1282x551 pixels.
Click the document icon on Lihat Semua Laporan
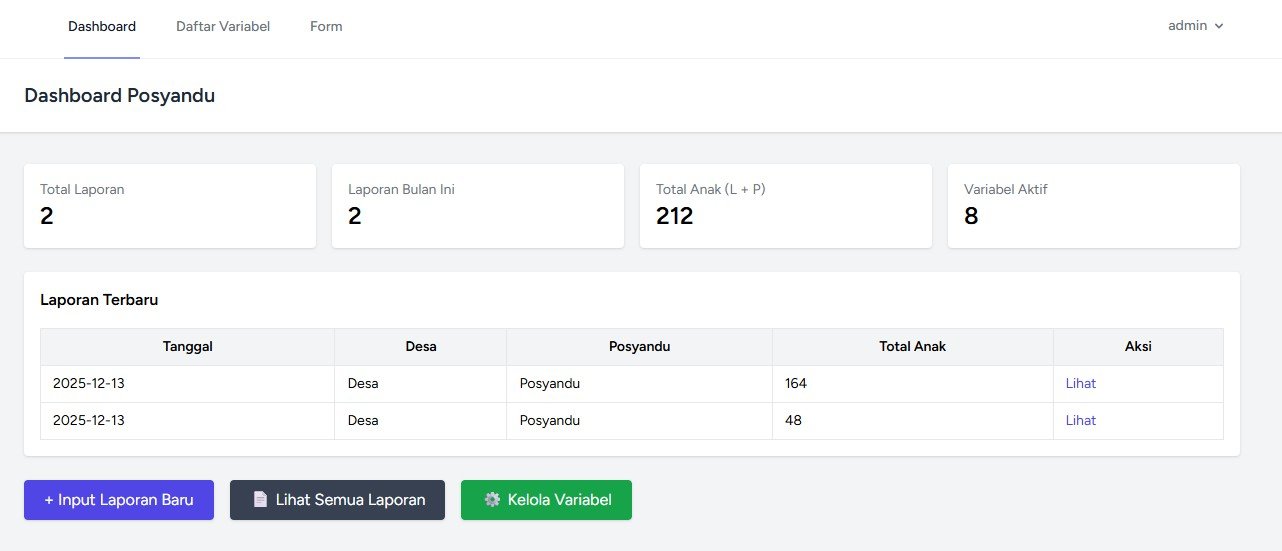pos(260,500)
